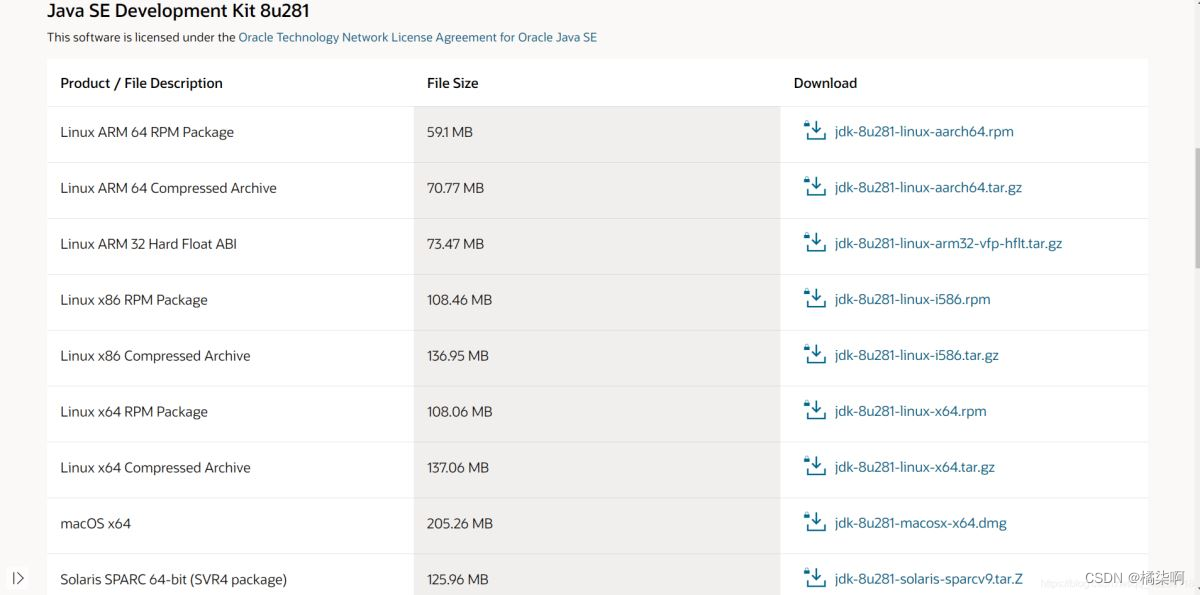Open Oracle Technology Network License Agreement link
The image size is (1200, 595).
coord(418,37)
